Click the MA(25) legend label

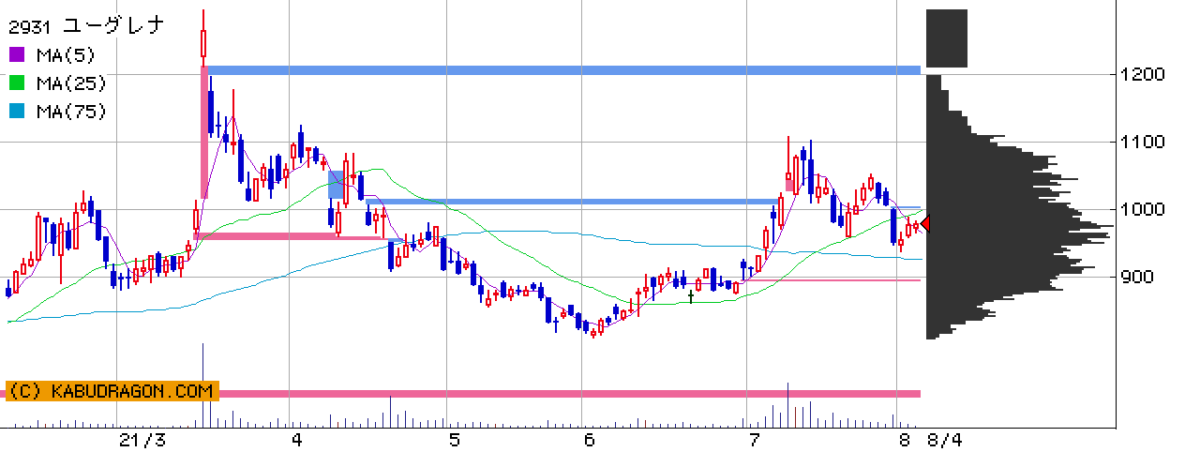(70, 82)
